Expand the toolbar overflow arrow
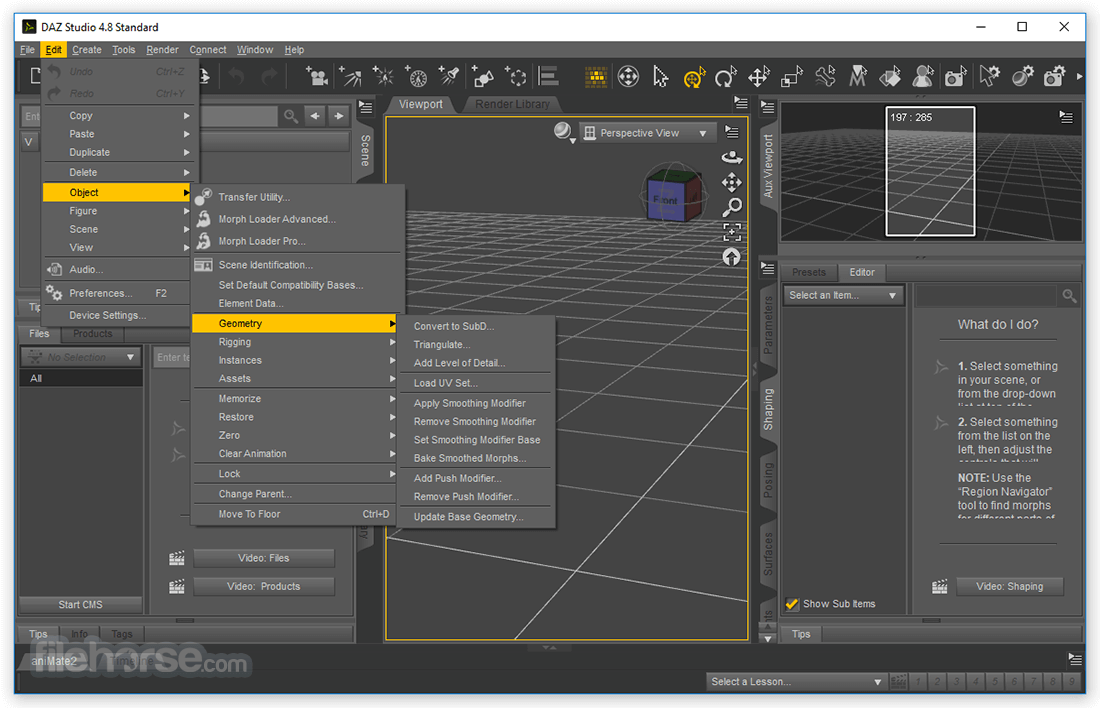The image size is (1100, 708). [1080, 76]
